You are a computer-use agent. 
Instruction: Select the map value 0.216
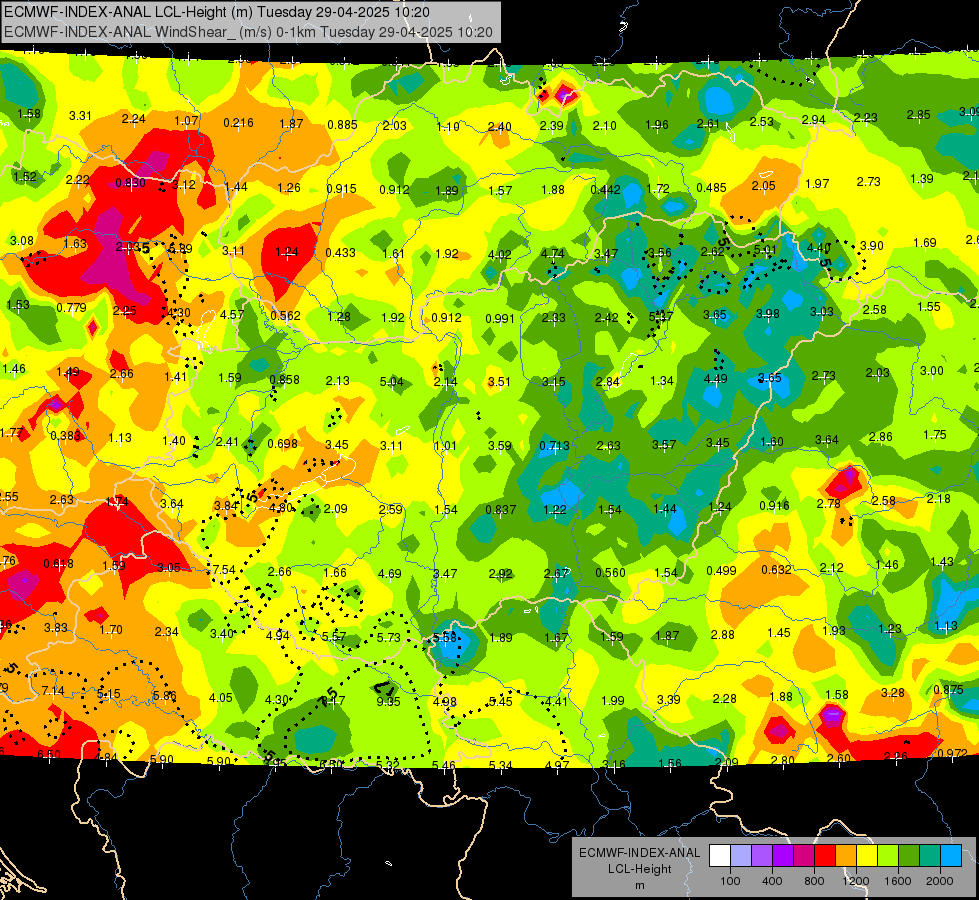pos(239,123)
